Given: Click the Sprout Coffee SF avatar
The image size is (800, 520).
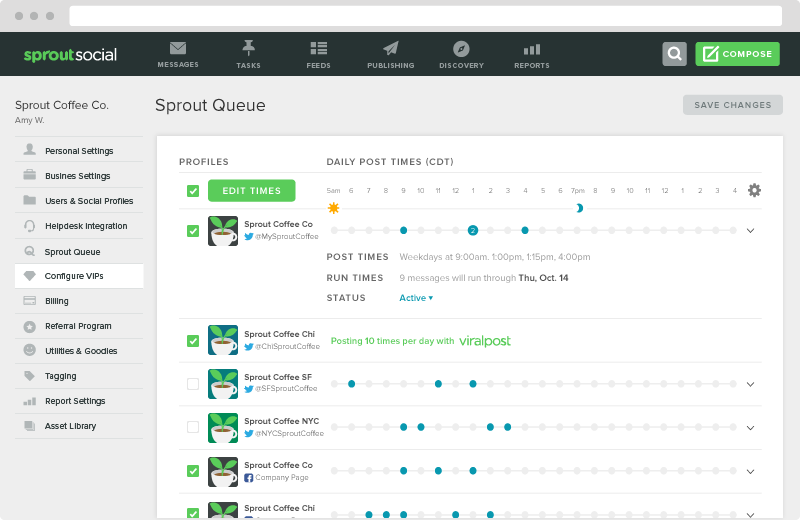Looking at the screenshot, I should 223,384.
